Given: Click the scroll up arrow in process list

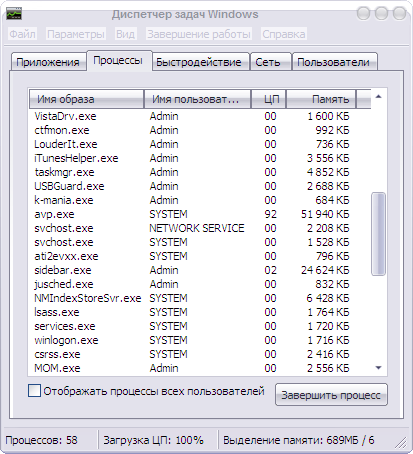Looking at the screenshot, I should point(378,97).
